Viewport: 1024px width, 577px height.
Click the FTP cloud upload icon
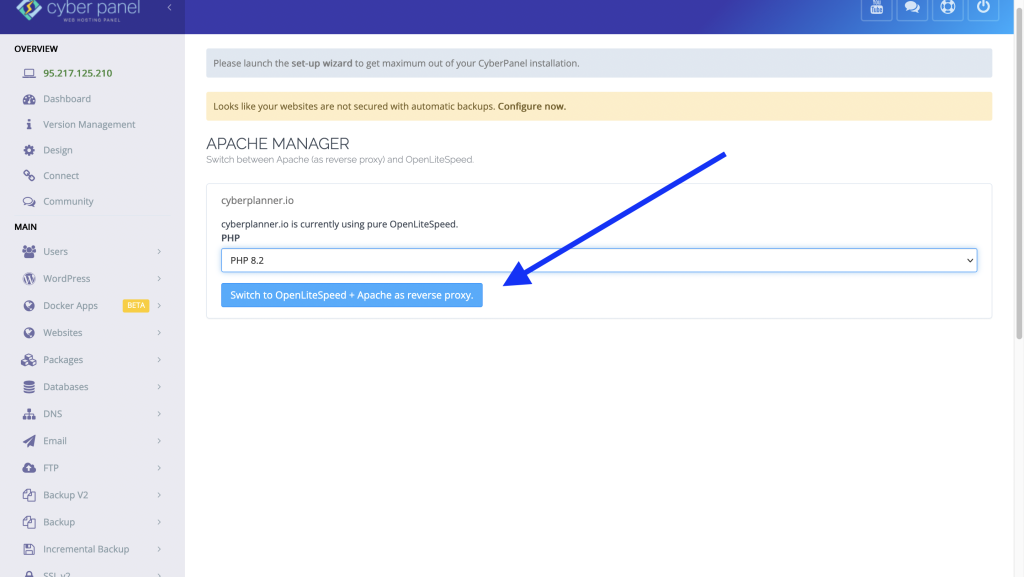point(29,468)
